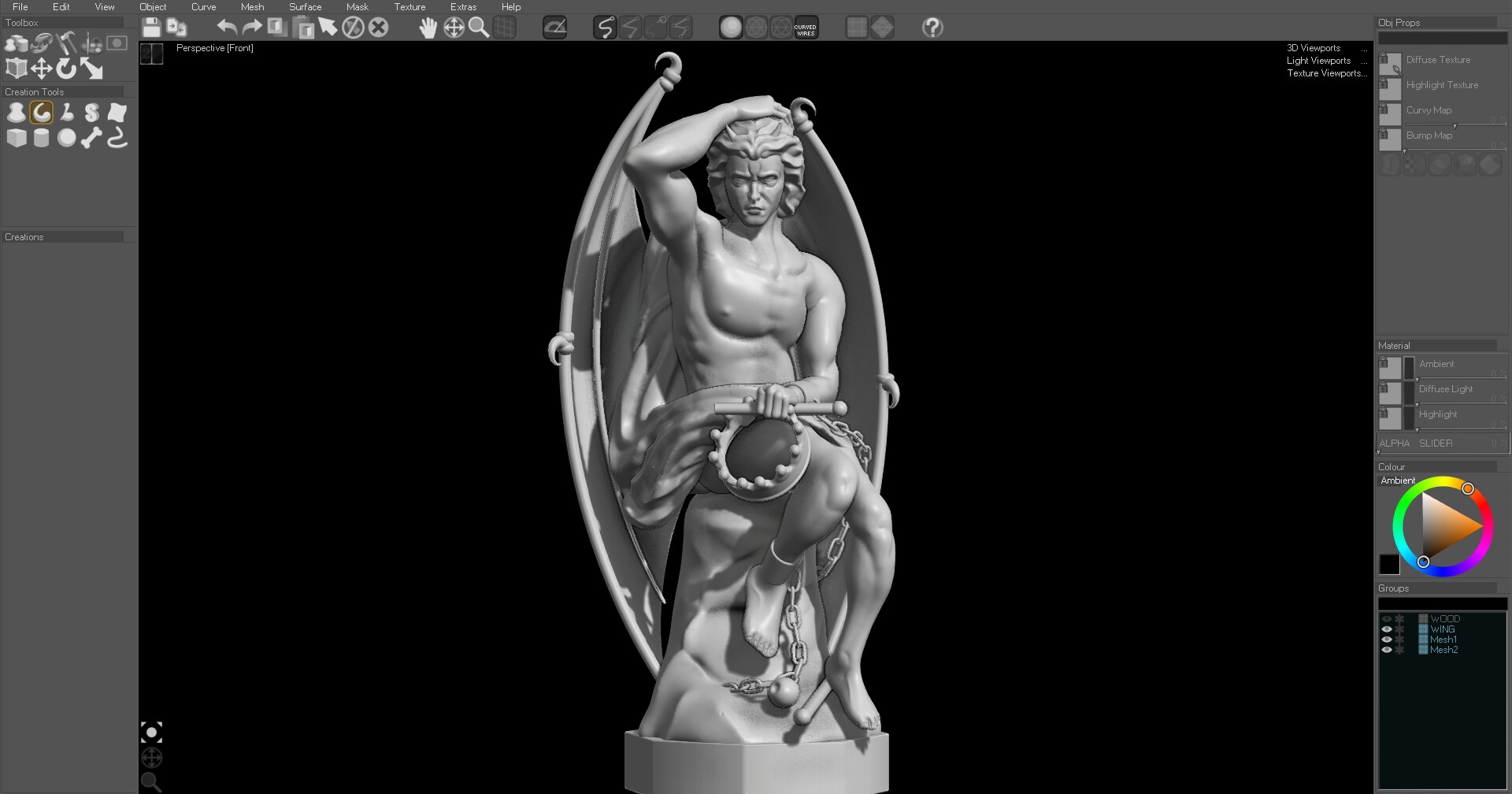Screen dimensions: 1512x794
Task: Open the Texture menu
Action: pos(409,6)
